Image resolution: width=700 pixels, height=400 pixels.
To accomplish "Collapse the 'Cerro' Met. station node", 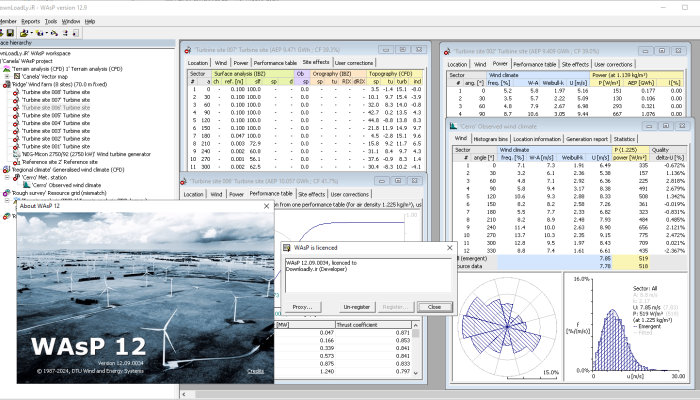I will [7, 177].
